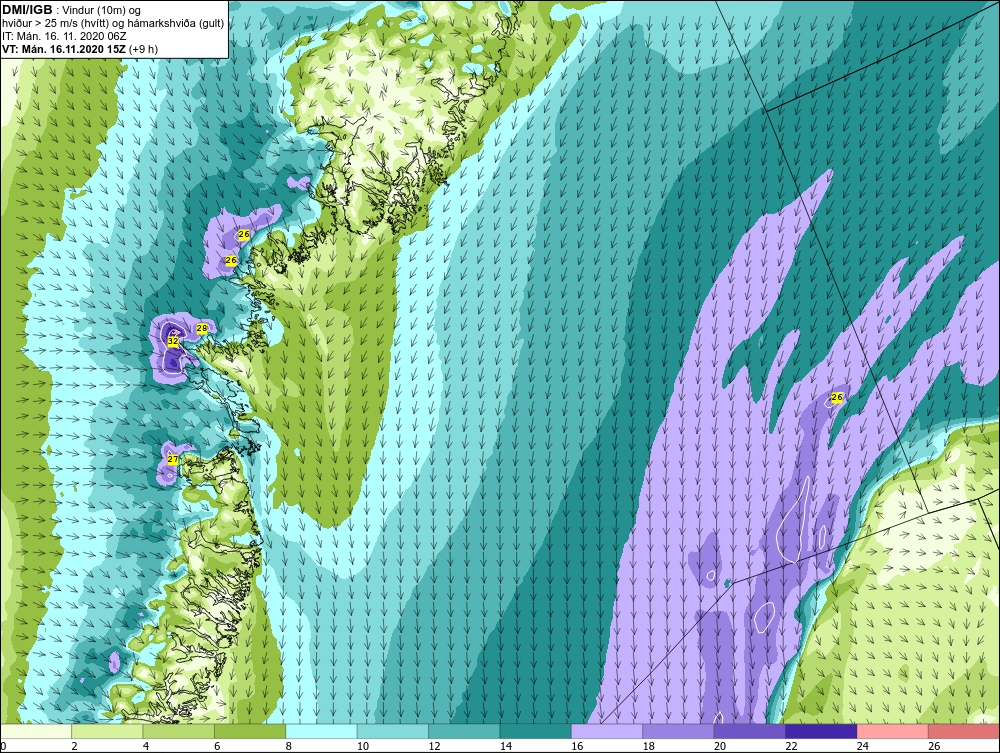The image size is (1000, 753).
Task: Click the legend scale number 12
Action: [x=434, y=746]
